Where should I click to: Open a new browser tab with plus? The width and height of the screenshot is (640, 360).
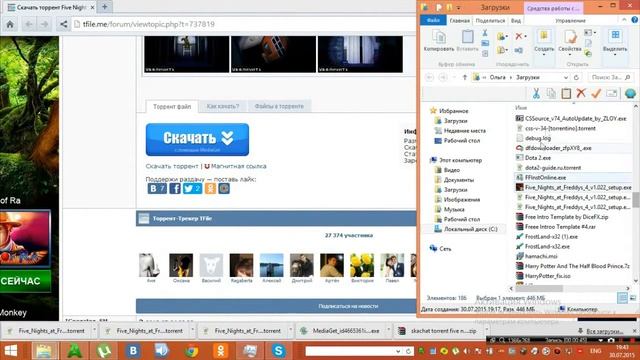pyautogui.click(x=104, y=7)
